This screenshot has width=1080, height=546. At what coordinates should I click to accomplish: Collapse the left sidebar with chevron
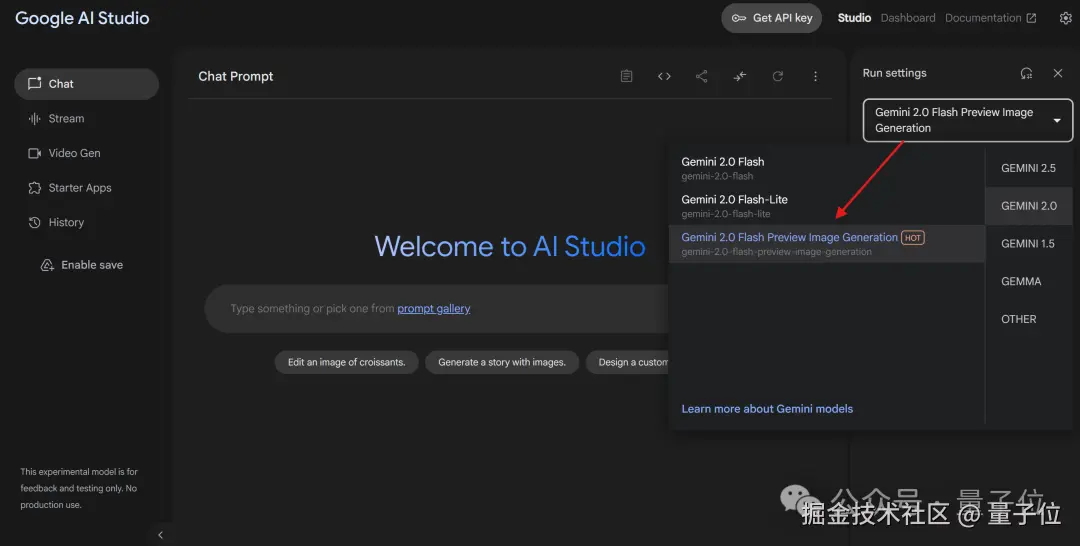pyautogui.click(x=160, y=535)
